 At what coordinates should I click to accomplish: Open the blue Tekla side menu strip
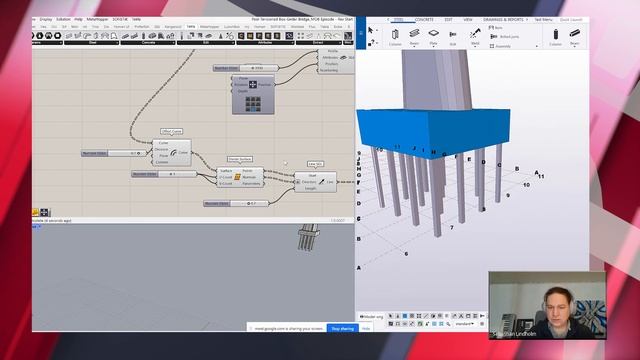pos(360,33)
